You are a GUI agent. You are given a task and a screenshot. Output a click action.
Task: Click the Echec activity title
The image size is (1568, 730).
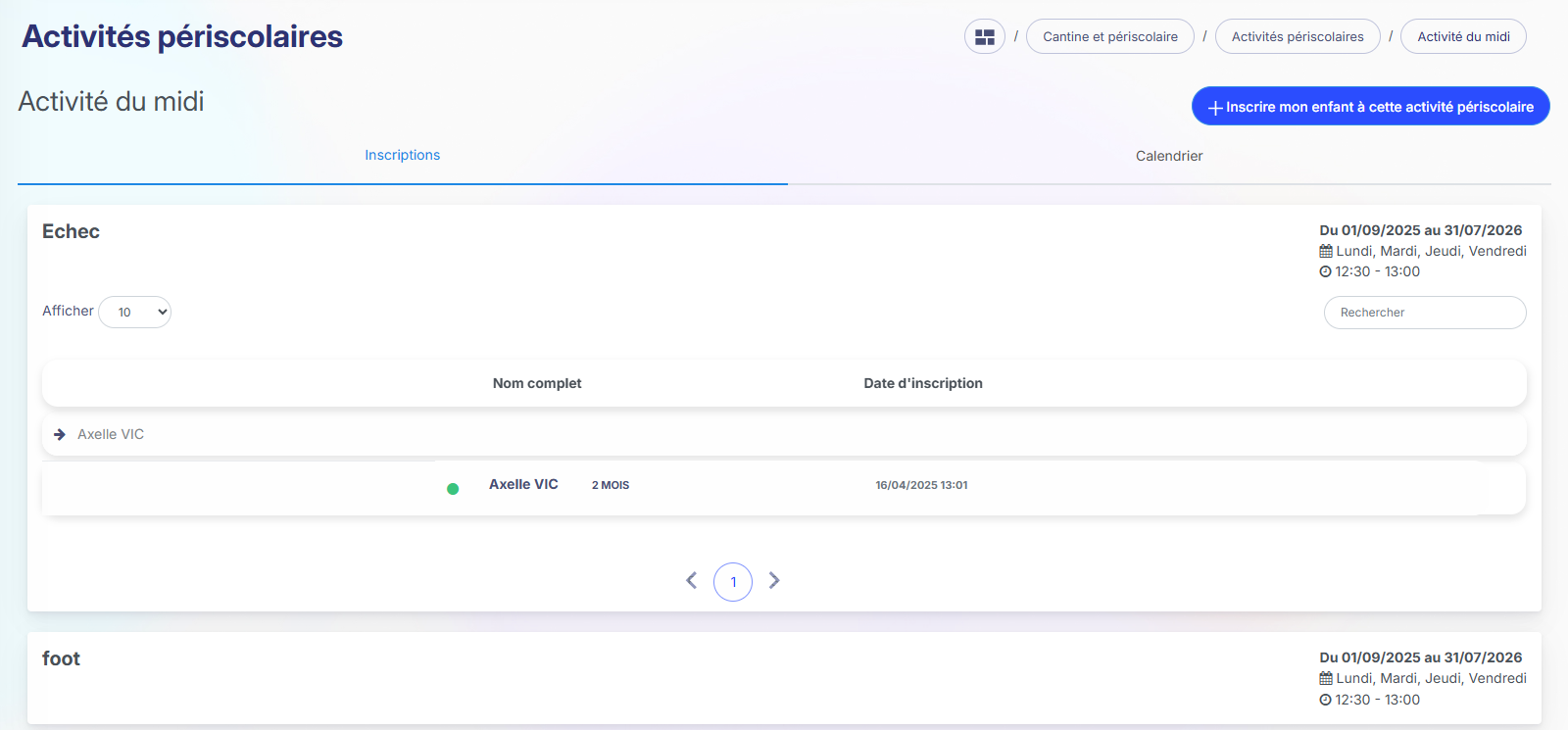71,231
